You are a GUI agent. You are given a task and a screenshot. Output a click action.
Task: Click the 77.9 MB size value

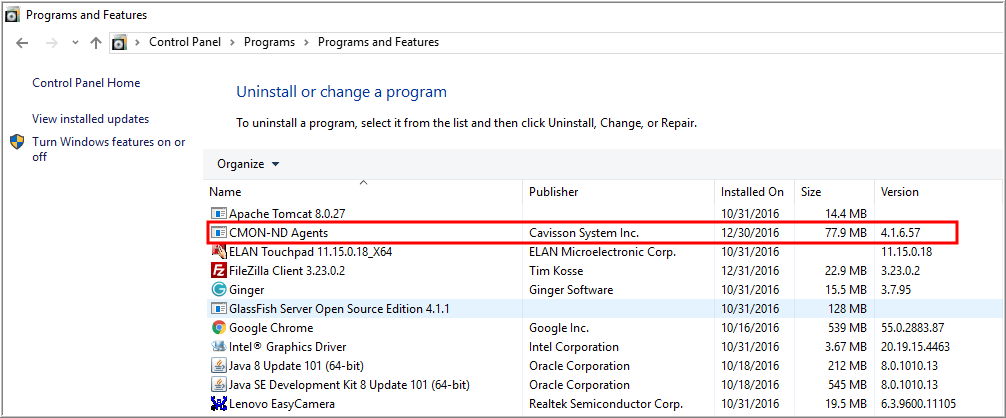coord(846,232)
